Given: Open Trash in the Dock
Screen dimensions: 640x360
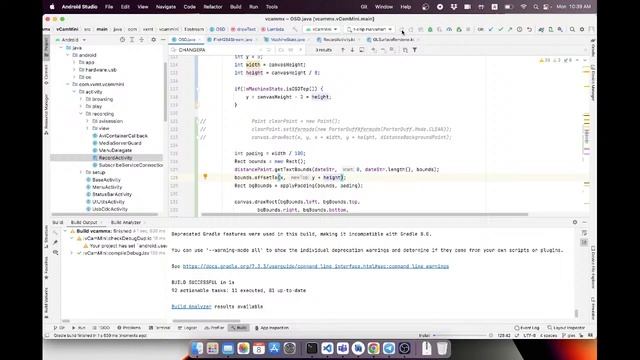Looking at the screenshot, I should pos(442,348).
